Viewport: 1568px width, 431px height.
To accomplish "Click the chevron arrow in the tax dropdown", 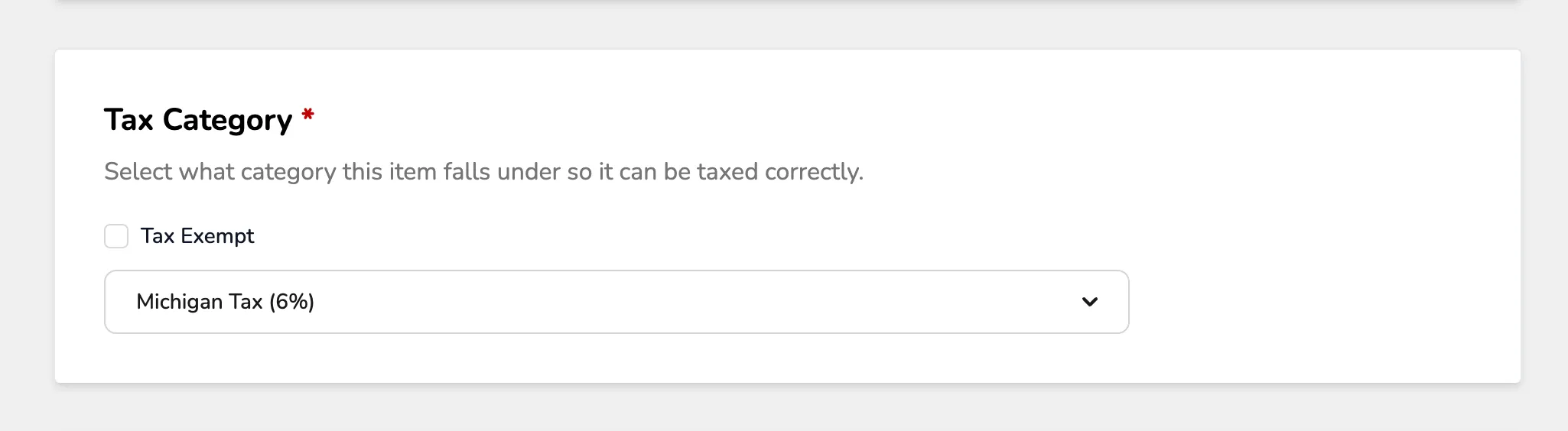I will coord(1090,302).
